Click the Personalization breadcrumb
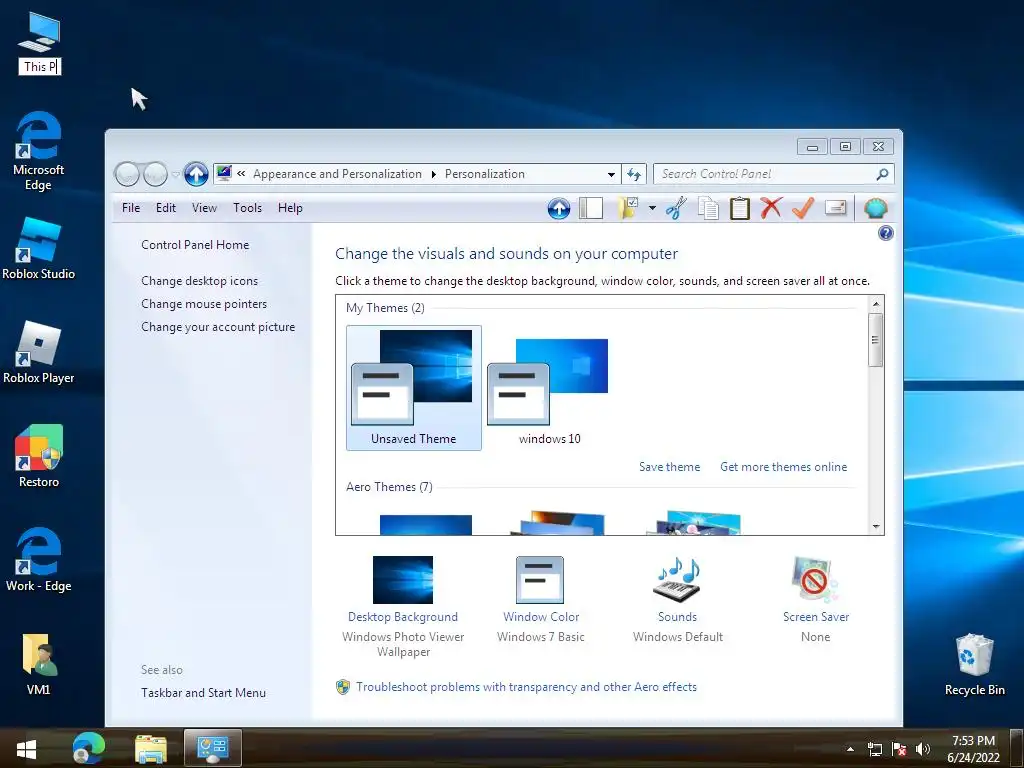1024x768 pixels. click(x=485, y=174)
